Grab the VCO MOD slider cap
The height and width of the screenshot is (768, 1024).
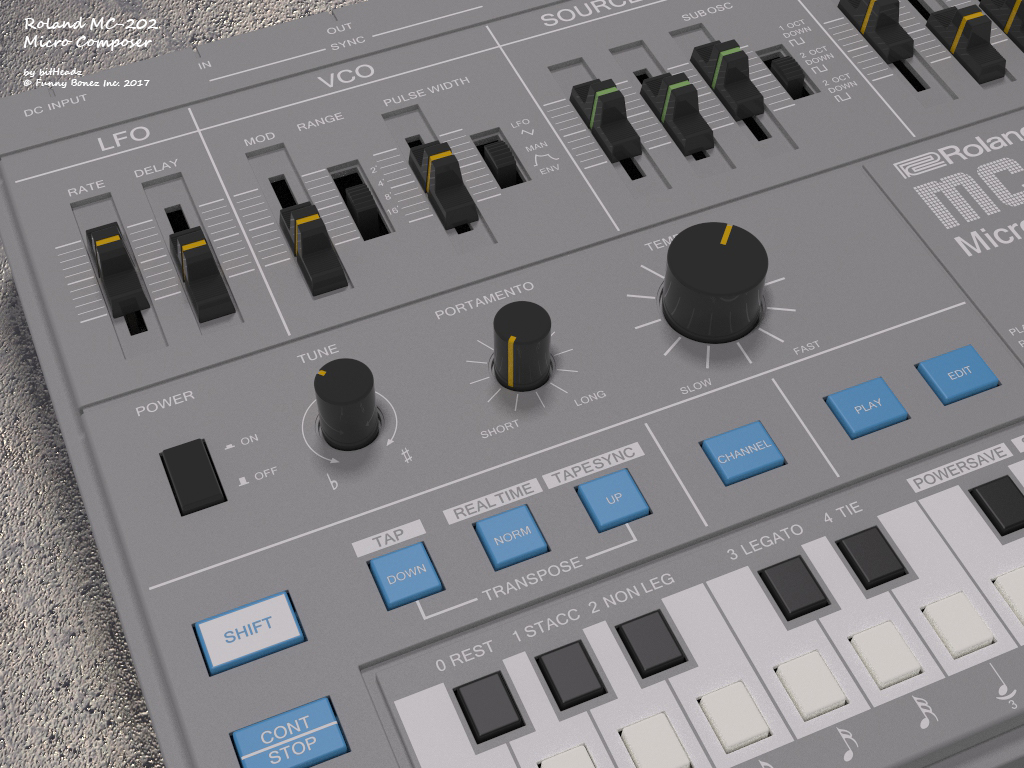pos(313,248)
